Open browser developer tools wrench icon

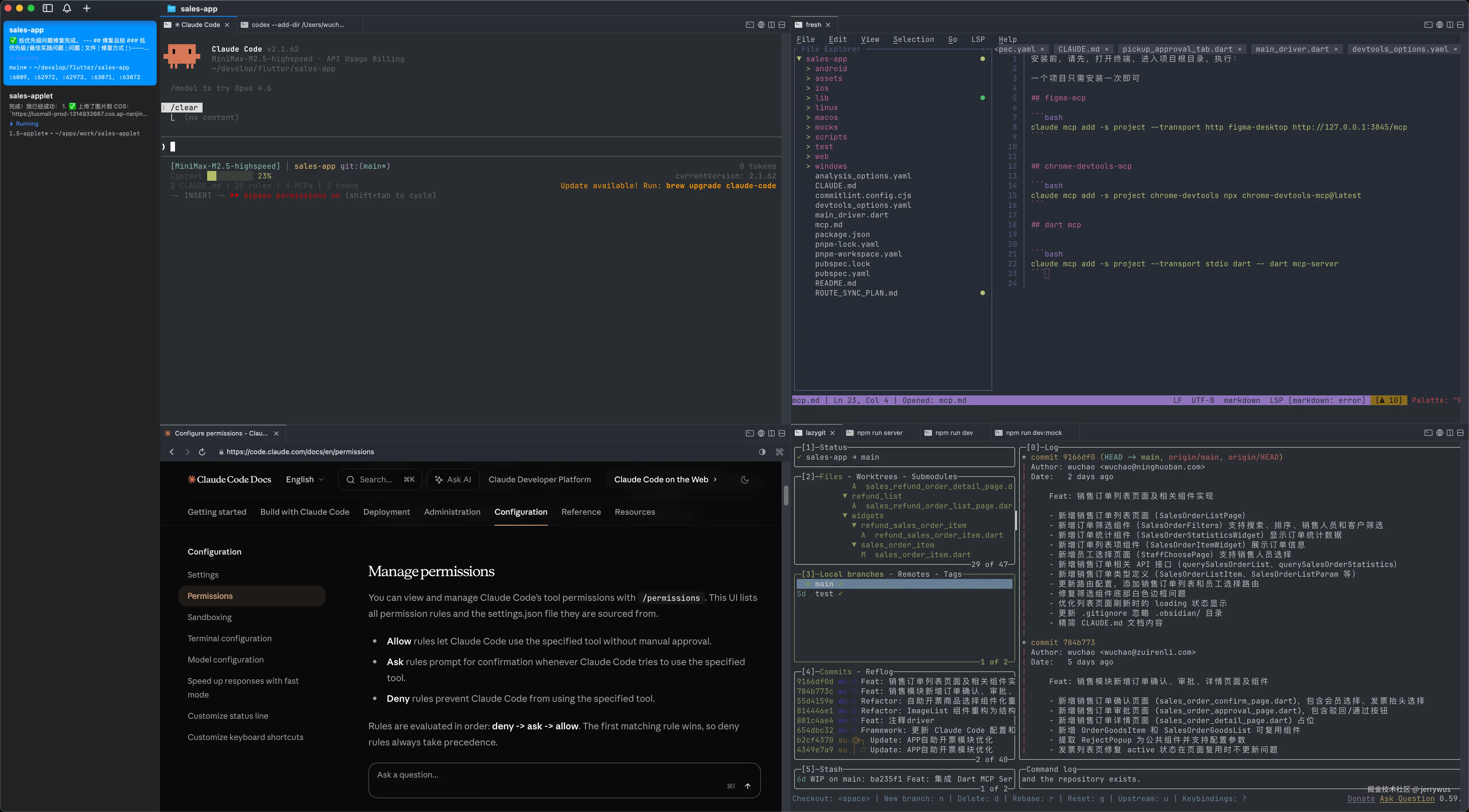click(780, 452)
